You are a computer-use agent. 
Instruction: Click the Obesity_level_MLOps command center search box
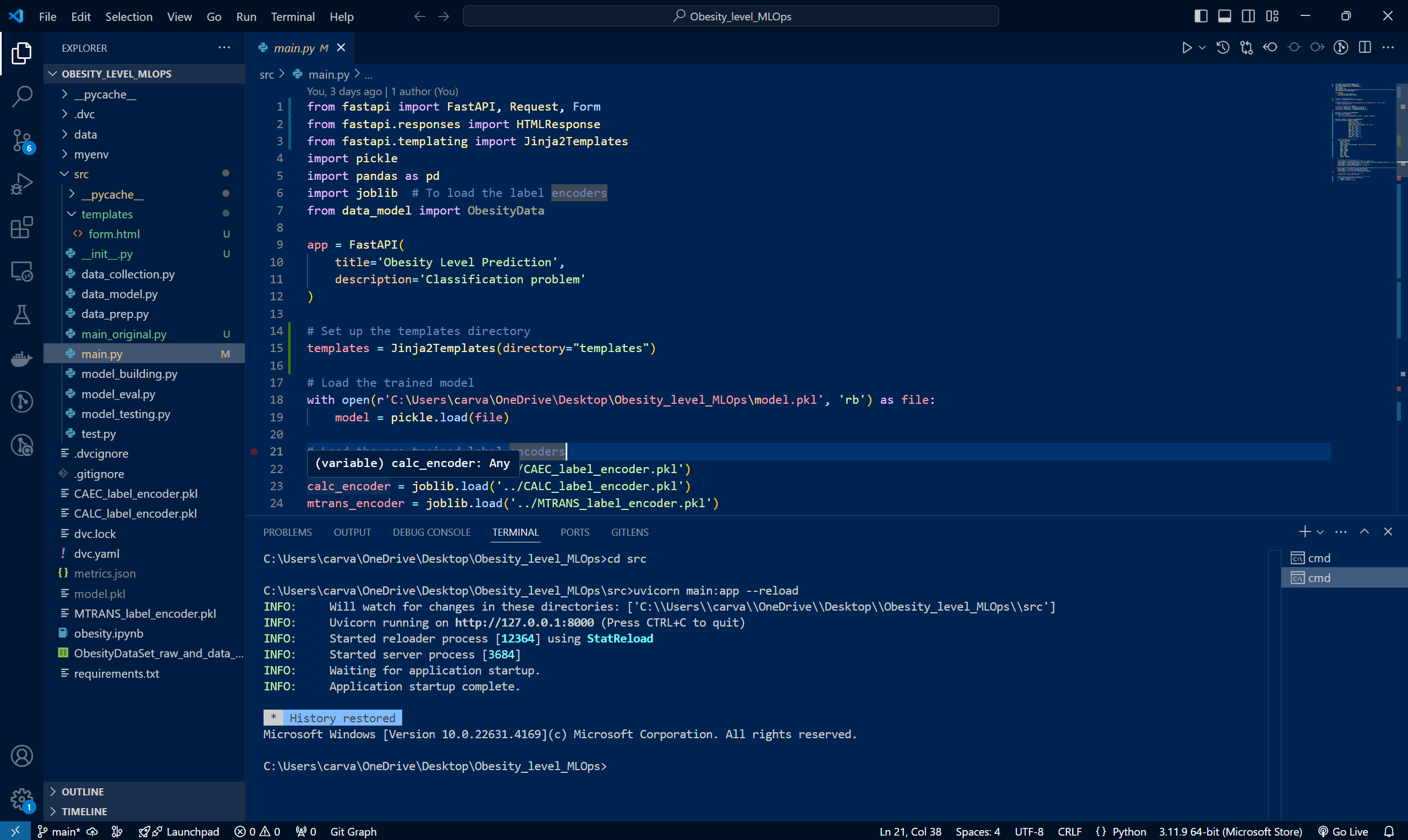tap(730, 16)
